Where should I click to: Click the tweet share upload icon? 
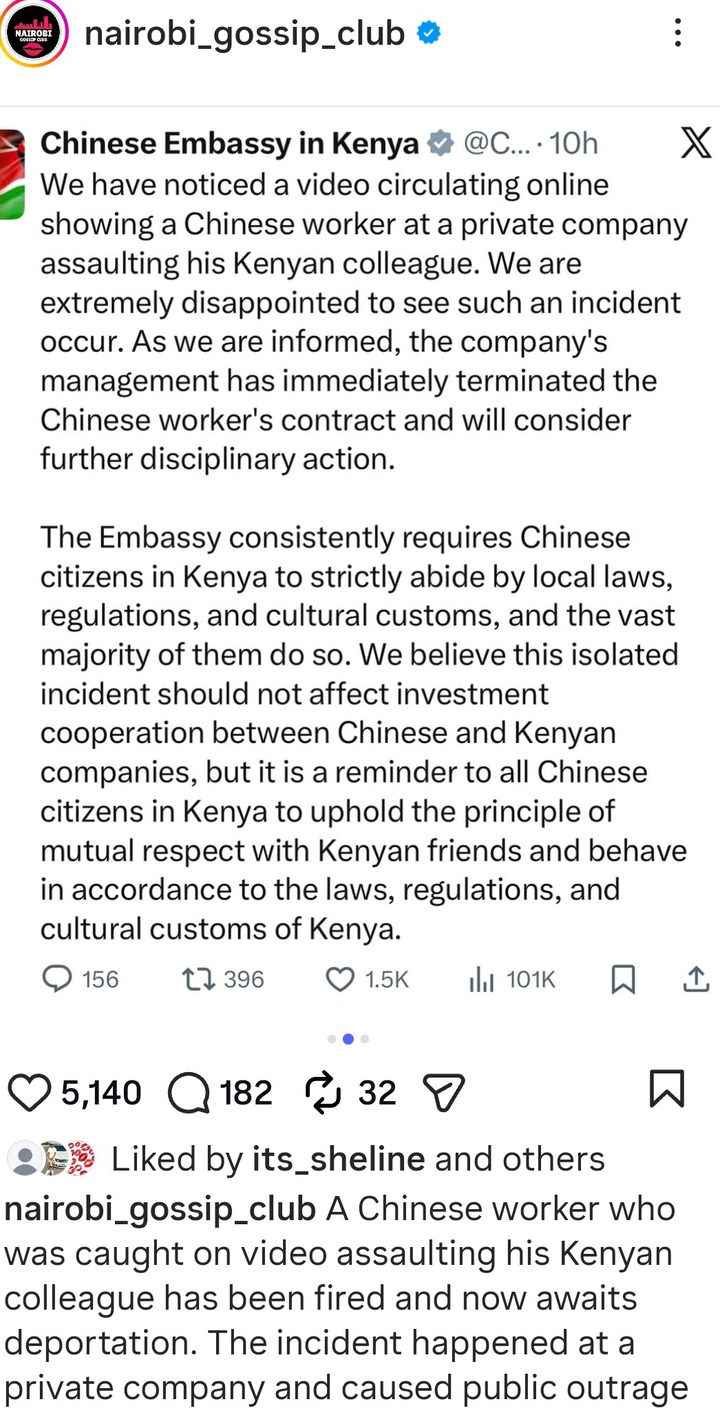pos(695,979)
